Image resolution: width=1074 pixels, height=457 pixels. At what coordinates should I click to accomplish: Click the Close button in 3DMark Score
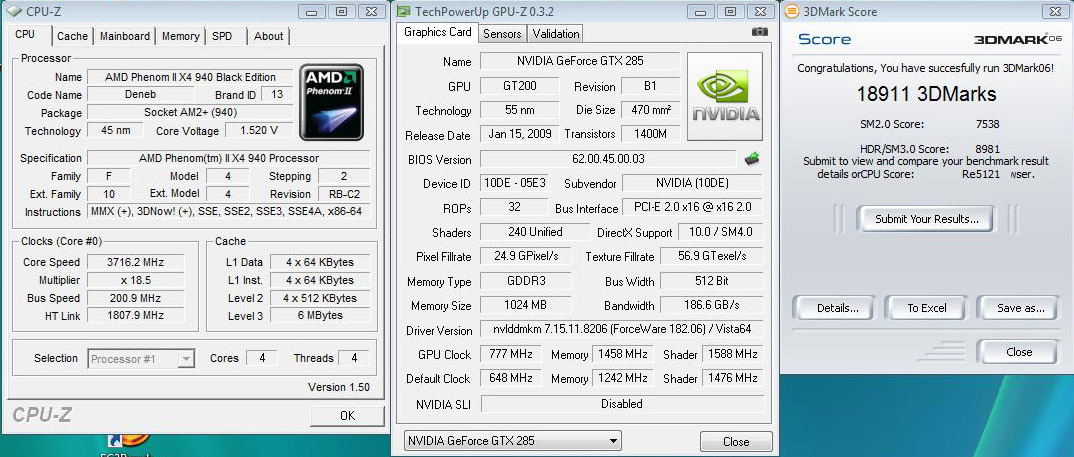(1019, 352)
